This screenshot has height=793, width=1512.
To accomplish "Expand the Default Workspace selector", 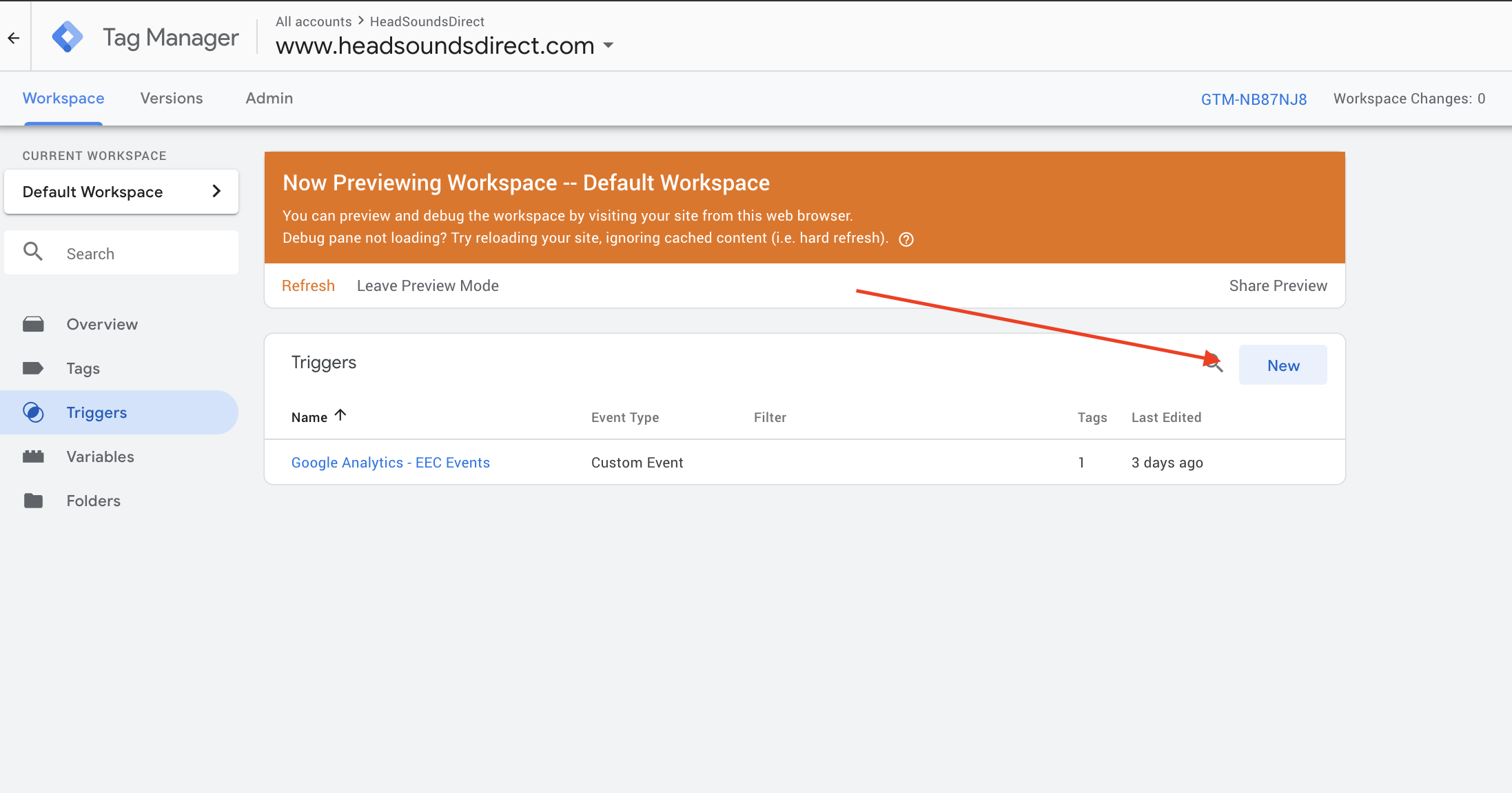I will (x=121, y=192).
